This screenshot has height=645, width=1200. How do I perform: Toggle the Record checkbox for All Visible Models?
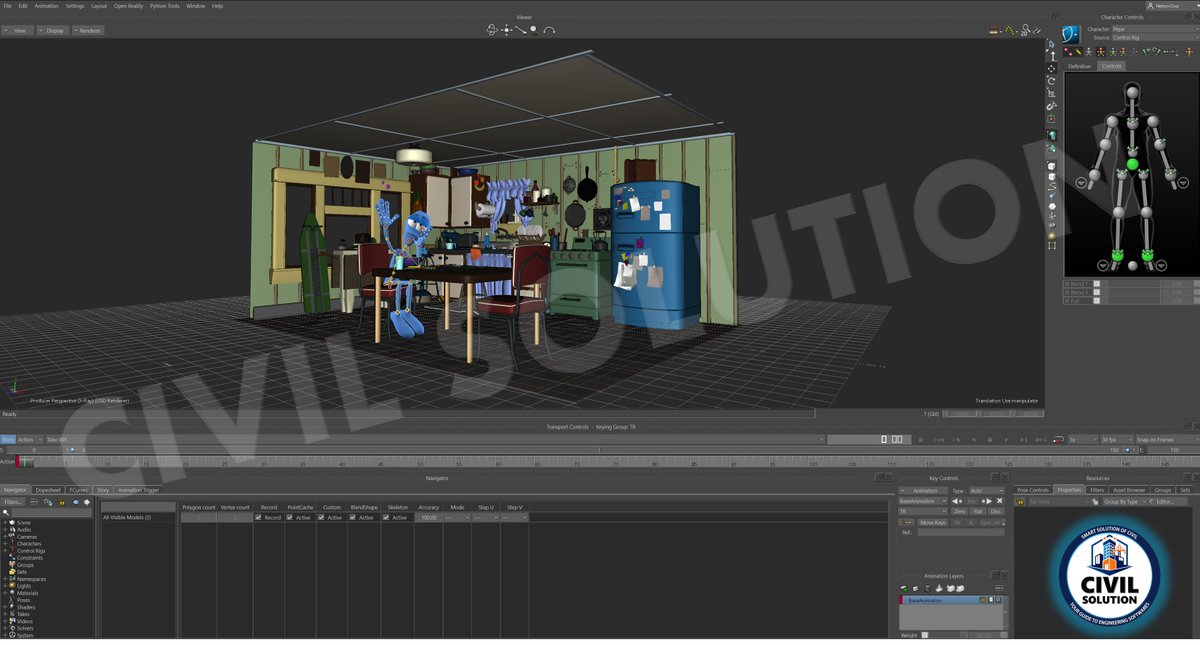click(x=258, y=518)
